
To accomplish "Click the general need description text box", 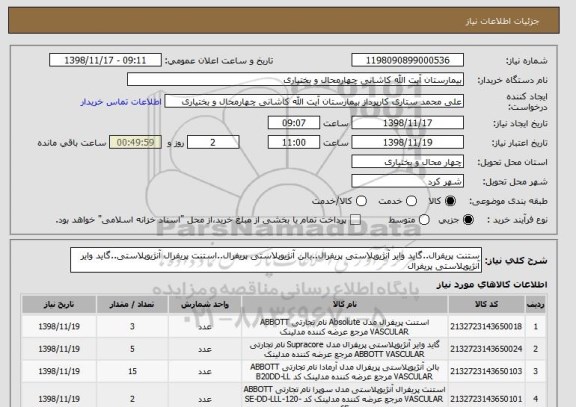I will pos(276,260).
